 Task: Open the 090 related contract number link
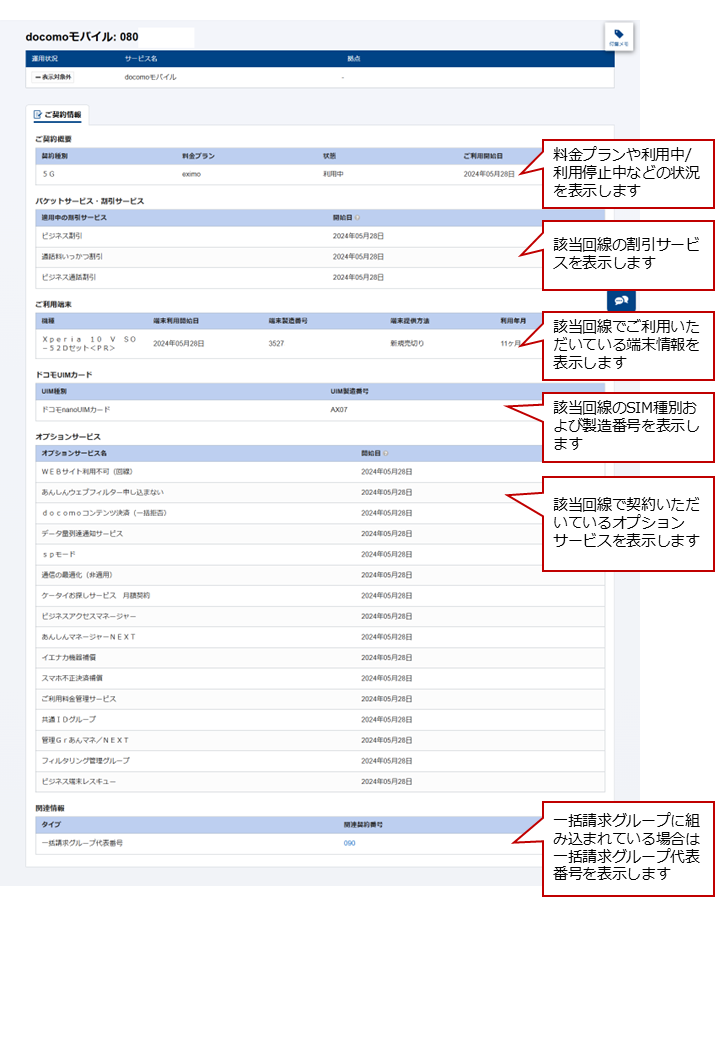(x=349, y=843)
